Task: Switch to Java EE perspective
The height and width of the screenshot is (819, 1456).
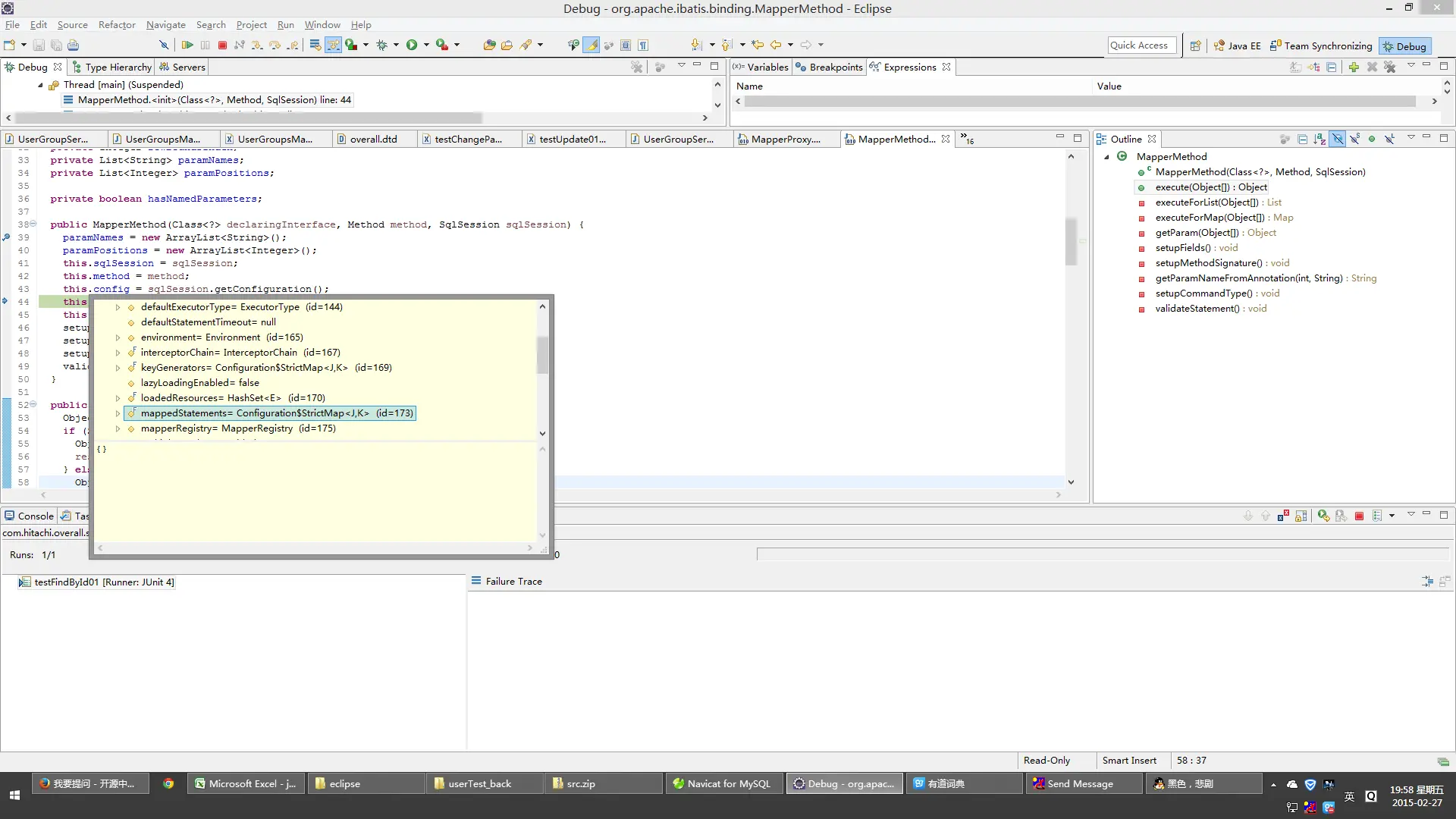Action: [1237, 46]
